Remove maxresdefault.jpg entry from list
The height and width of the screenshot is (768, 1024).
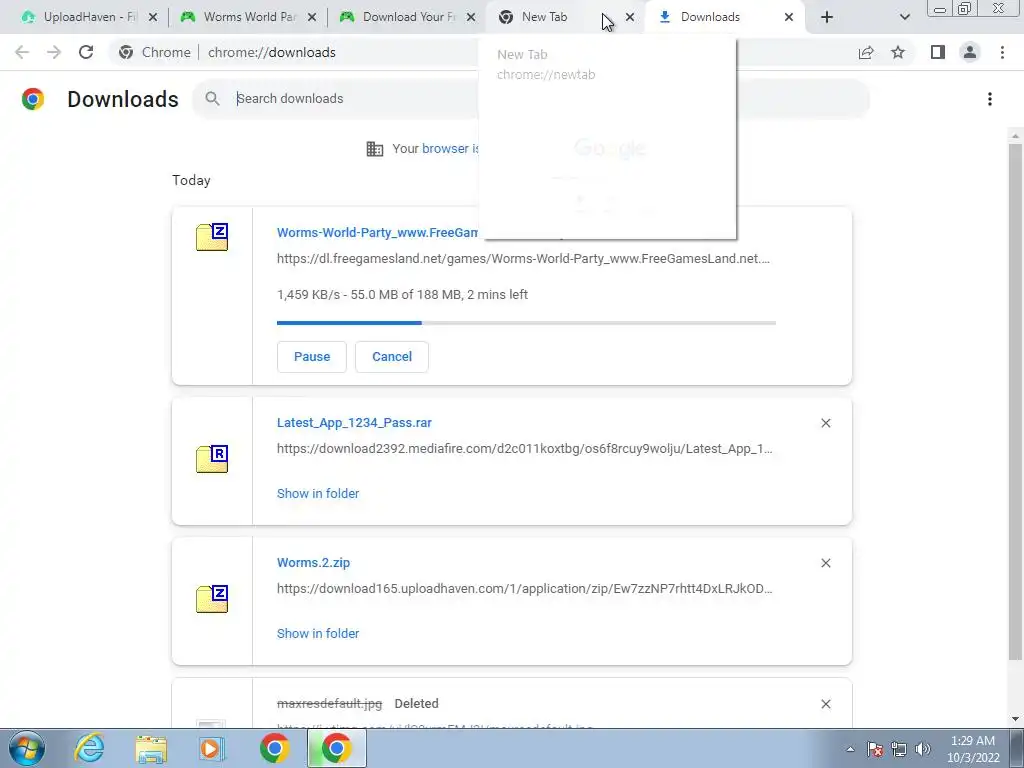825,704
